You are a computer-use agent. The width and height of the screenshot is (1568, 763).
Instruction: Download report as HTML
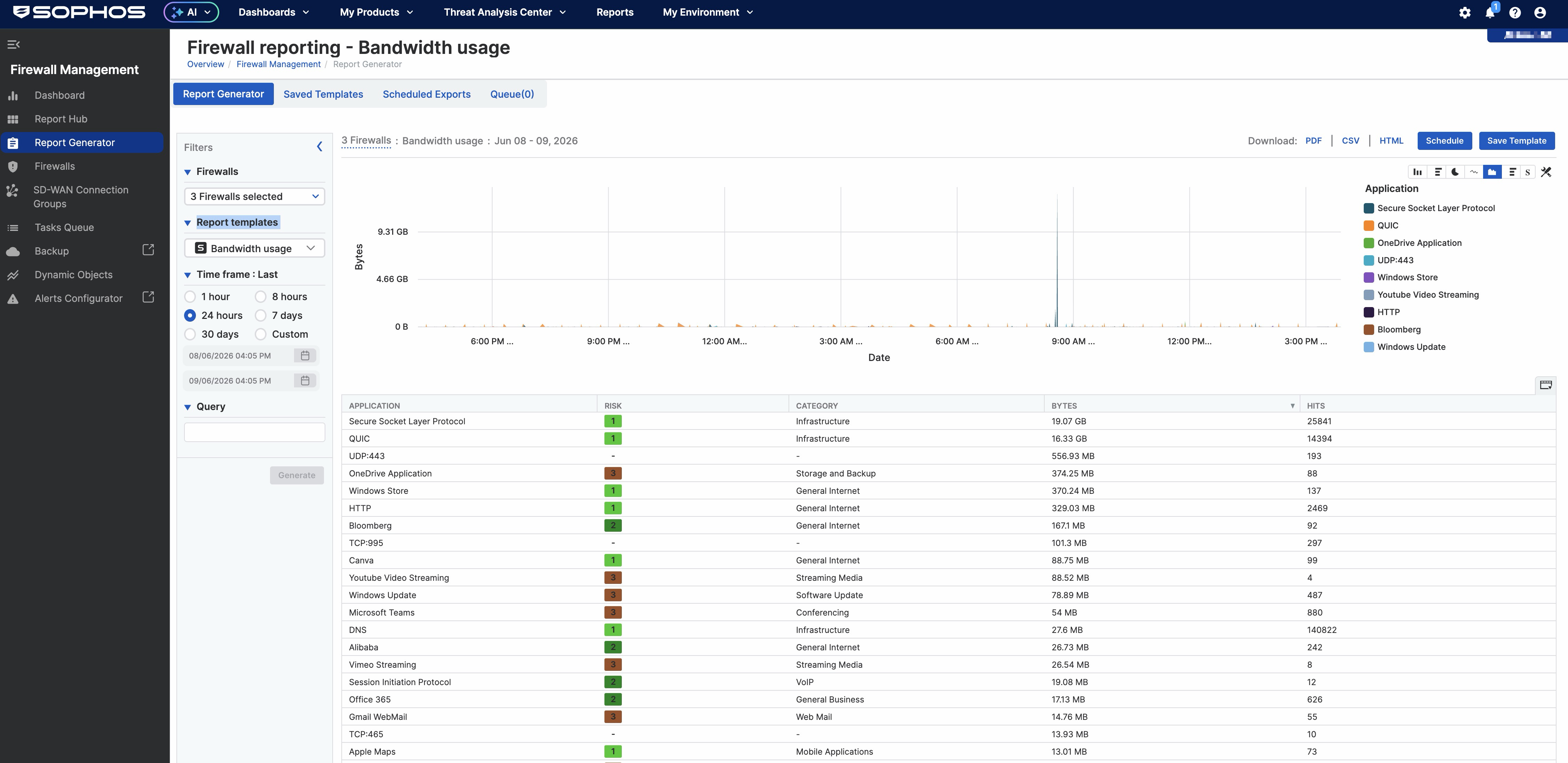tap(1391, 140)
